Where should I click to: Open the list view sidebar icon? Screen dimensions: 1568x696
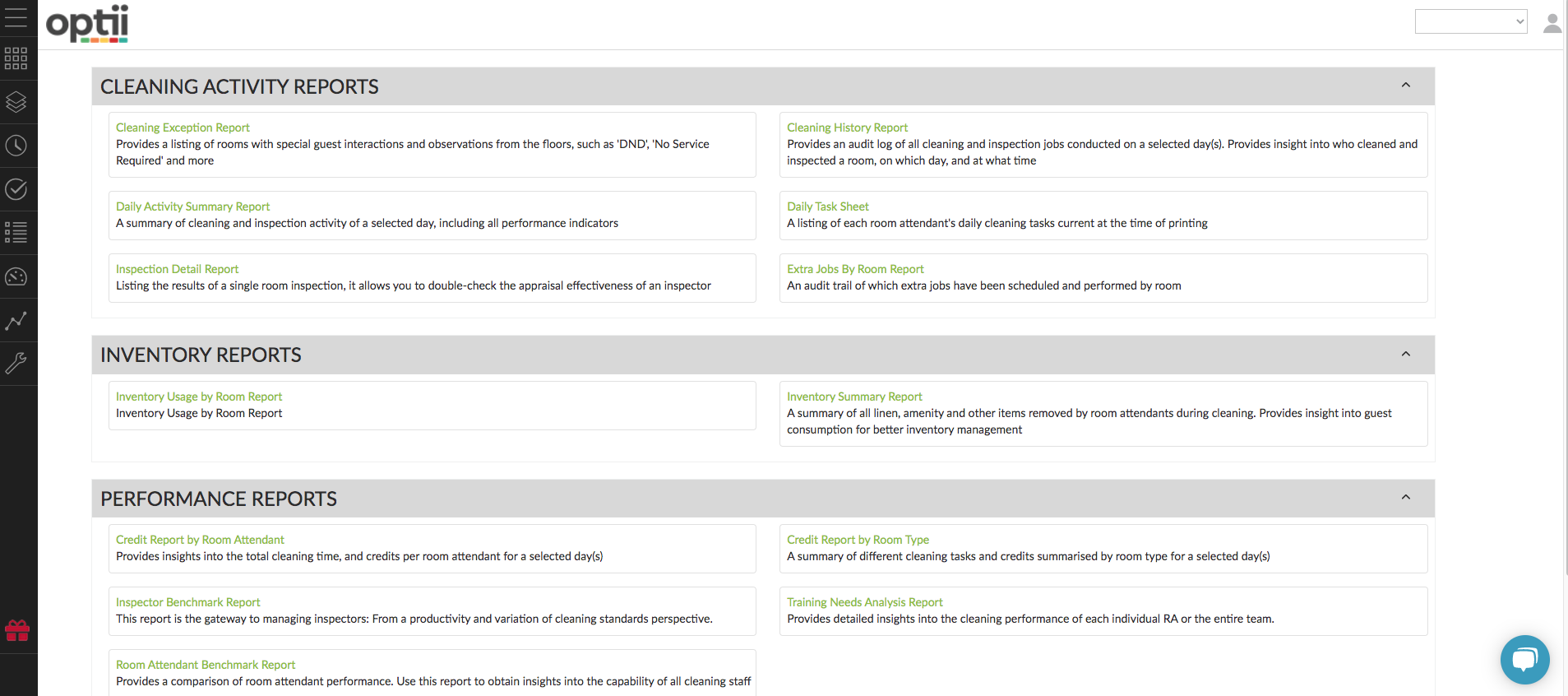click(x=16, y=233)
